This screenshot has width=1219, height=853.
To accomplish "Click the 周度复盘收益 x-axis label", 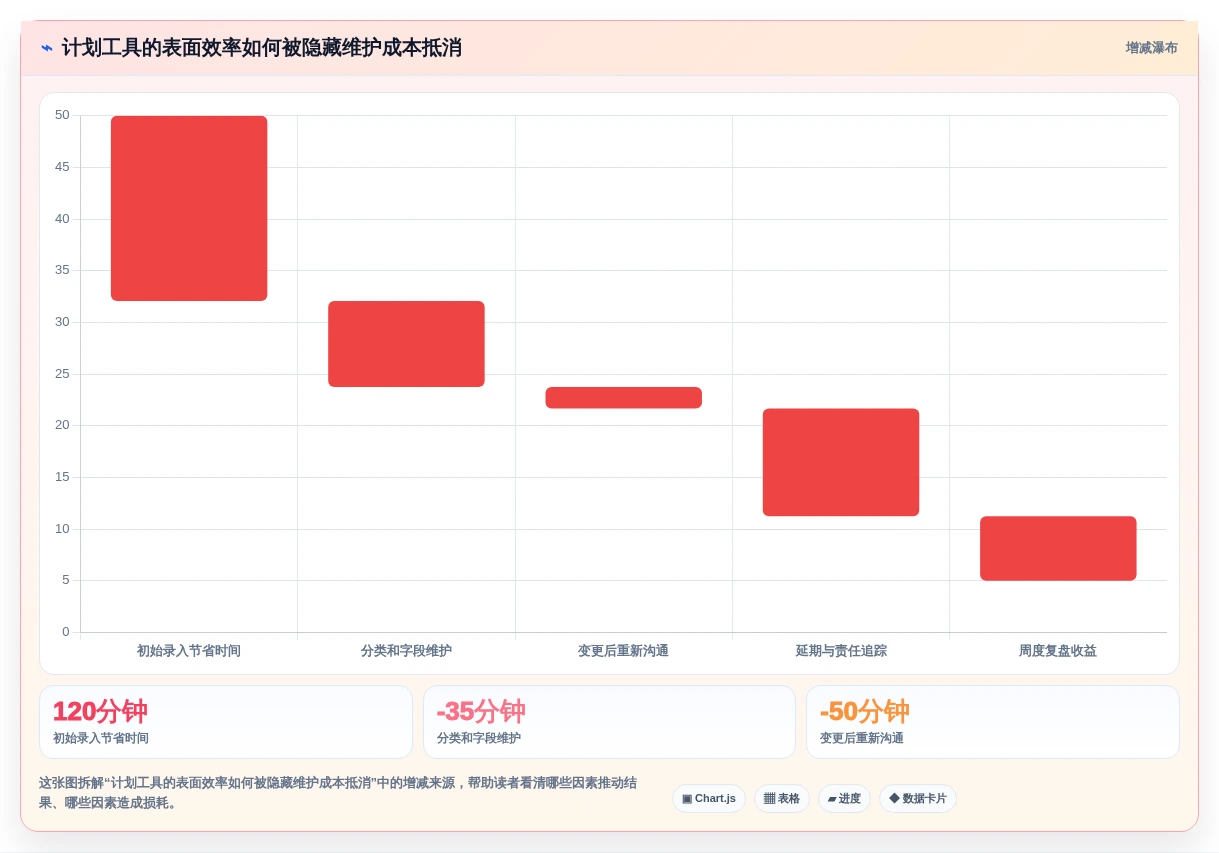I will point(1058,651).
